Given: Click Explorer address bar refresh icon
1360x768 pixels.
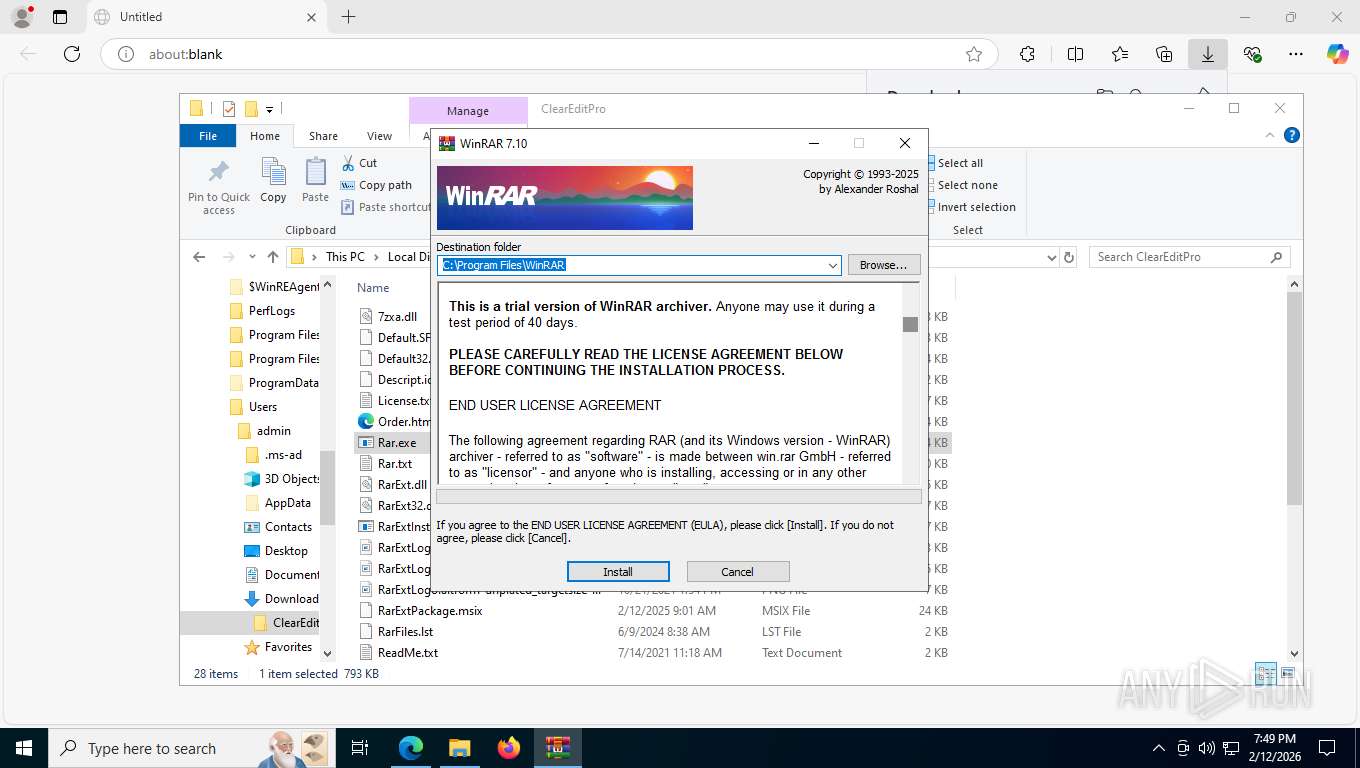Looking at the screenshot, I should pos(1069,257).
